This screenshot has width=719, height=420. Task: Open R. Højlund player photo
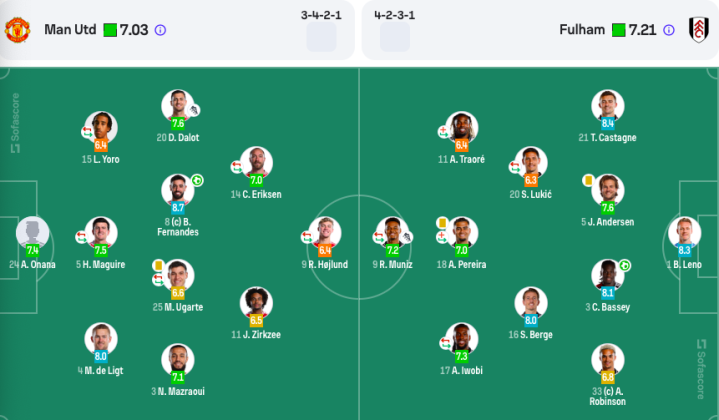coord(325,233)
